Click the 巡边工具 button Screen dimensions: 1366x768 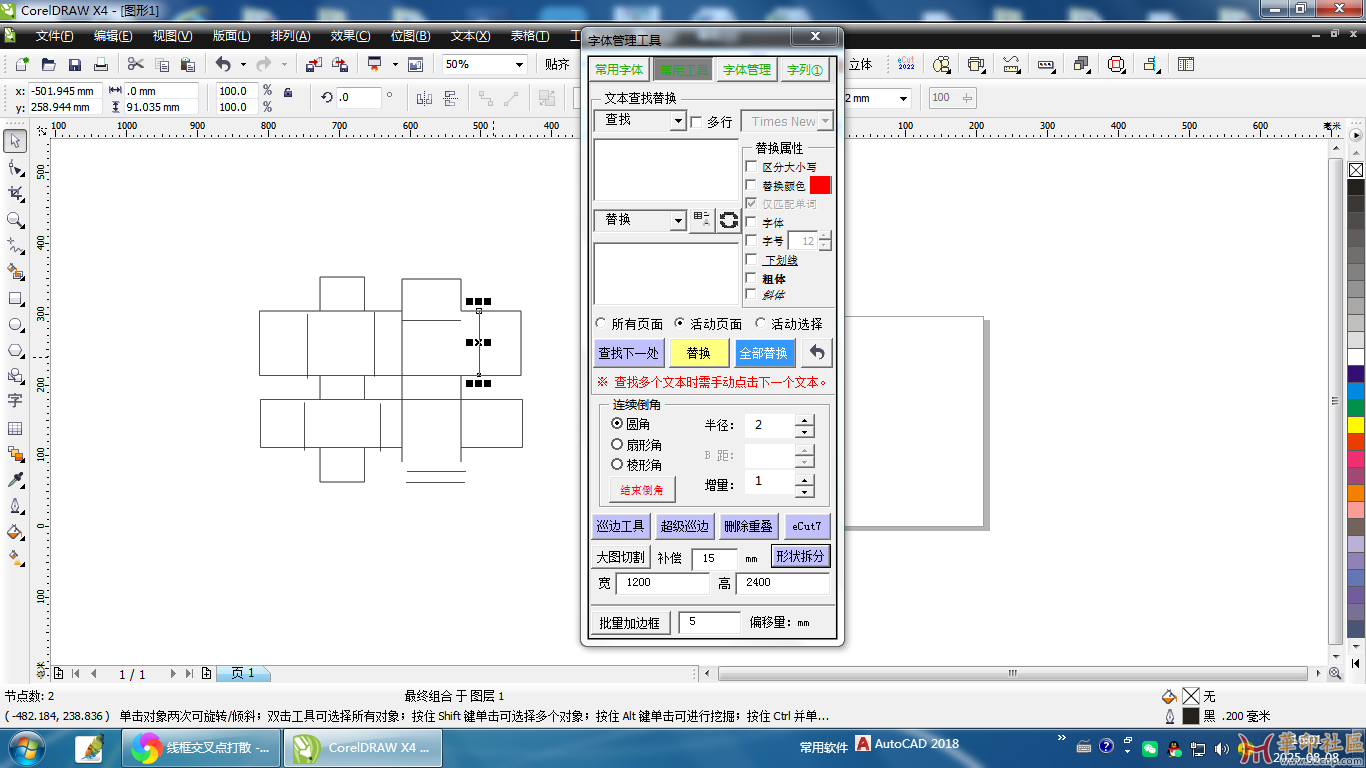click(621, 526)
